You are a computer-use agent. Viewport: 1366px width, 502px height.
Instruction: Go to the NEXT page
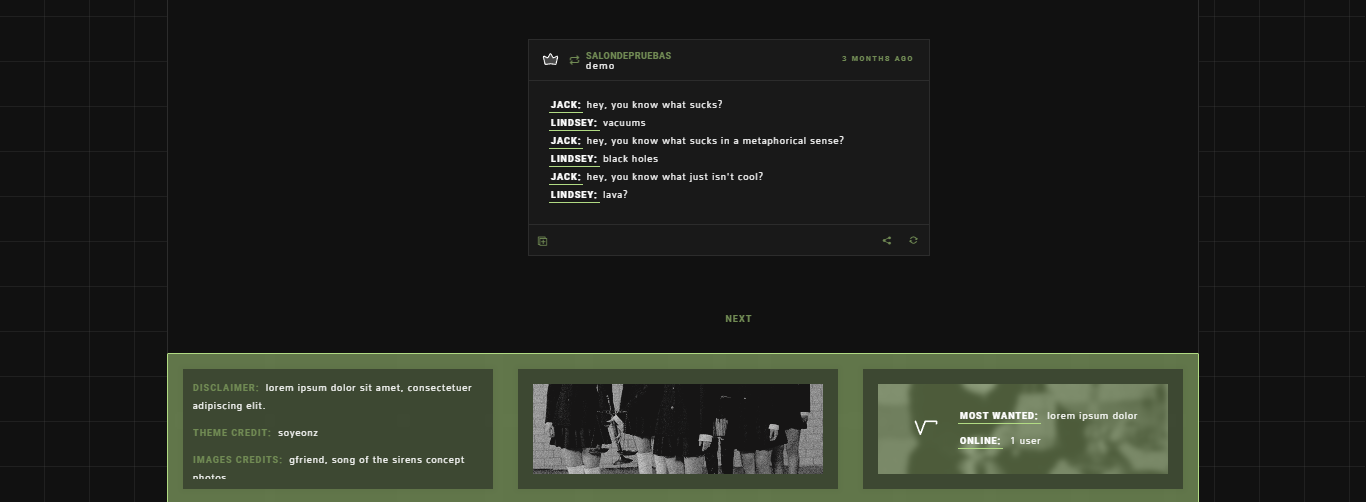click(738, 319)
